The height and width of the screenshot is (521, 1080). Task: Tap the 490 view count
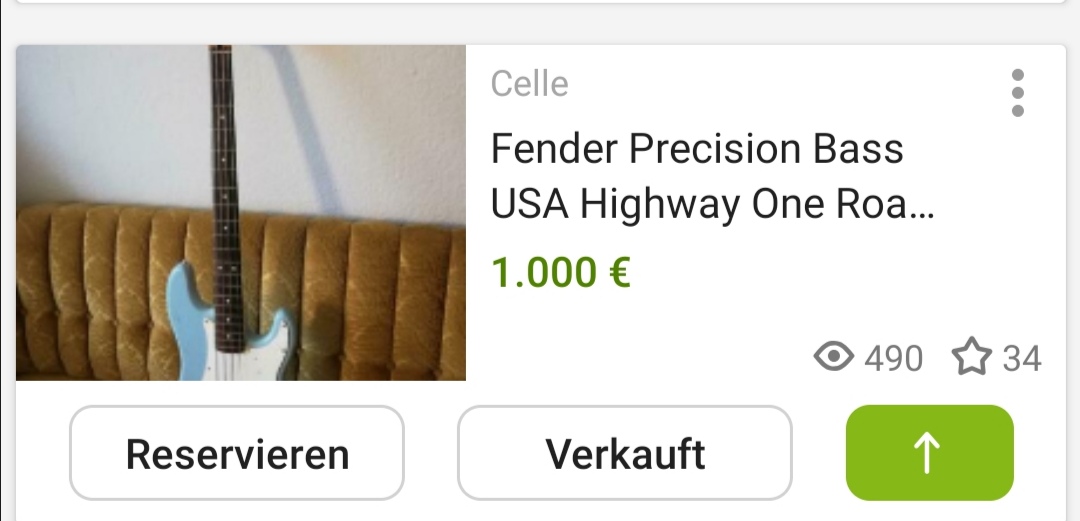[893, 359]
